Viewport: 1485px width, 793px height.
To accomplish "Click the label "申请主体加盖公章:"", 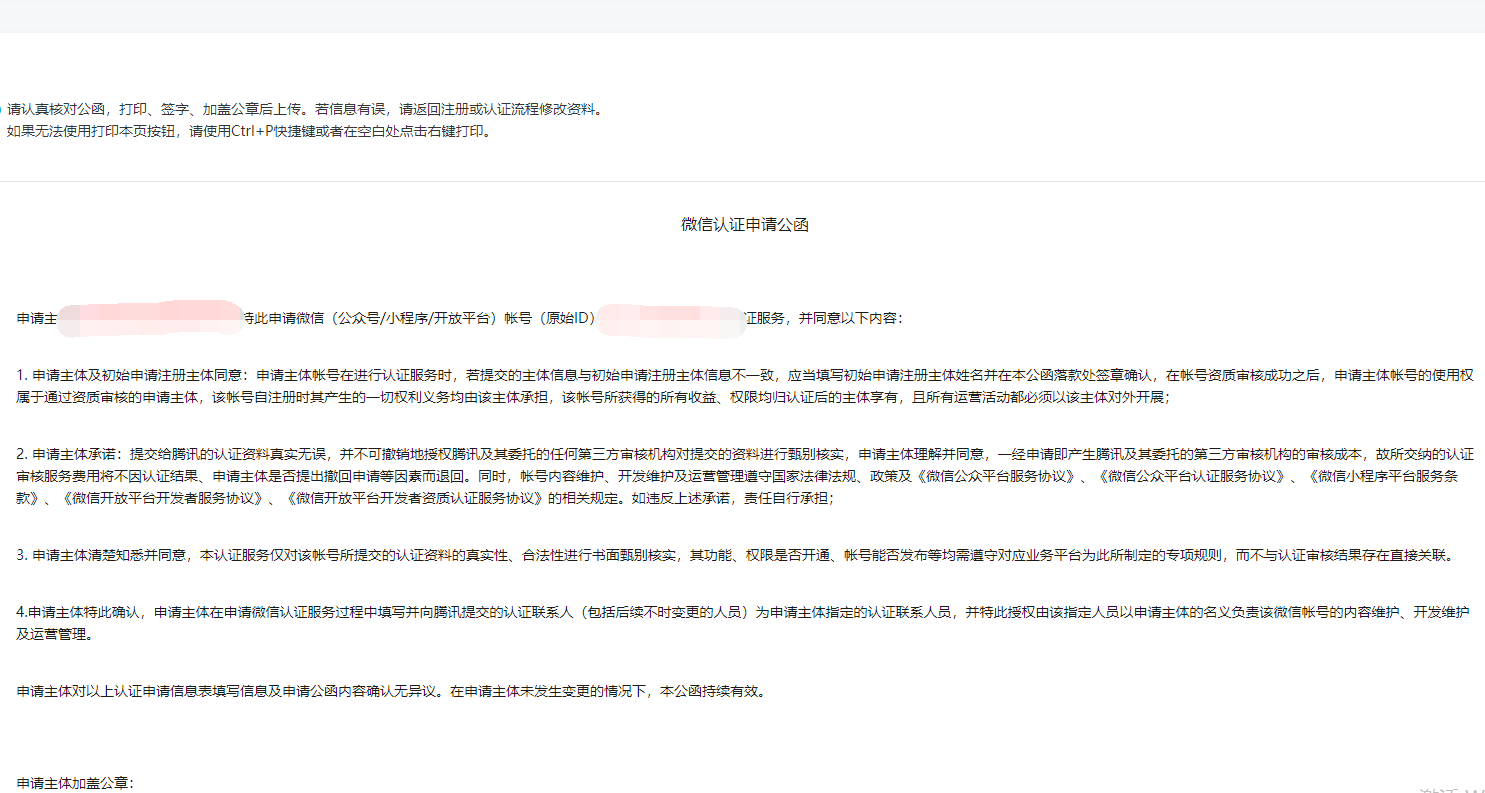I will click(x=75, y=783).
